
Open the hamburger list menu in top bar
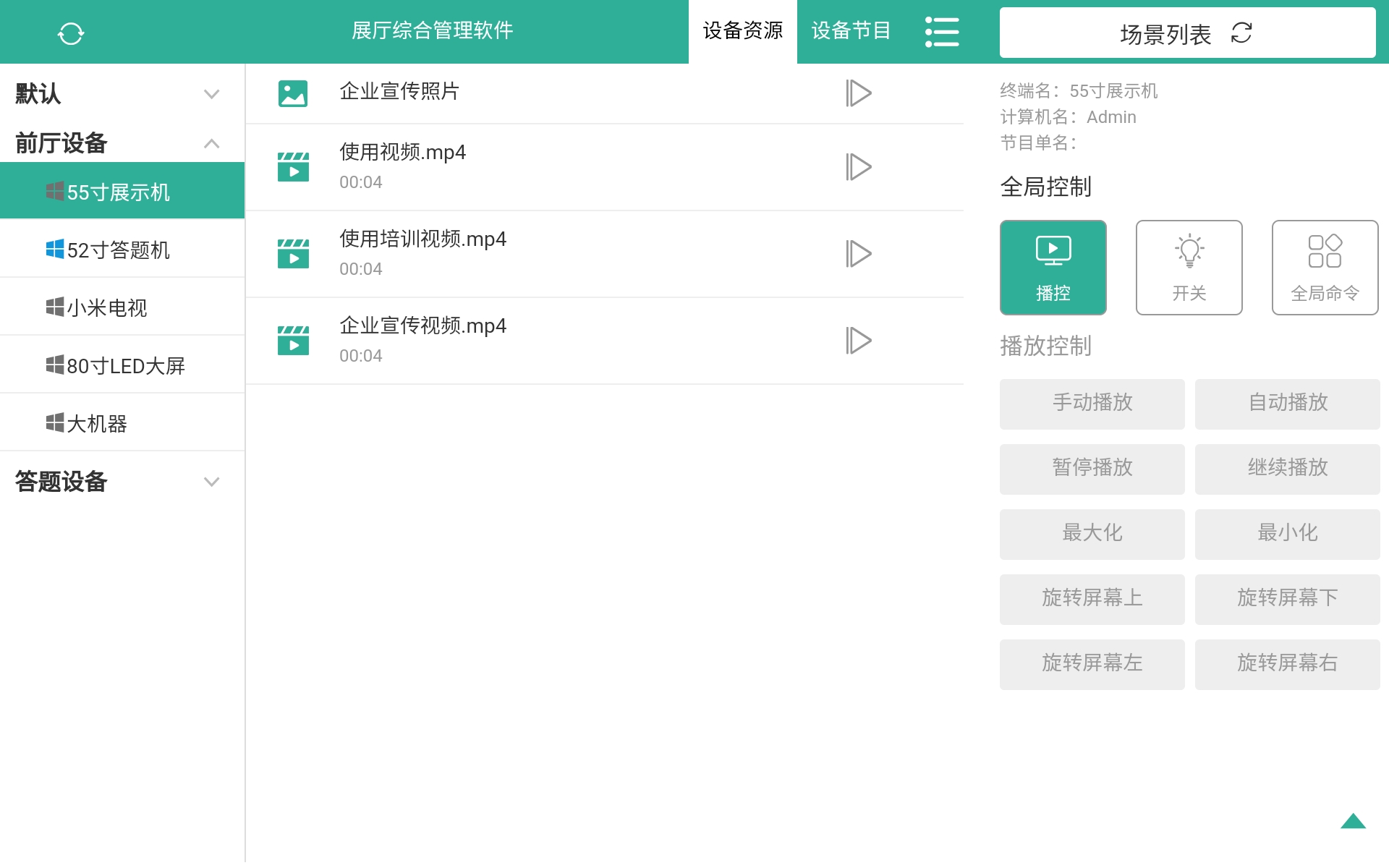click(942, 32)
